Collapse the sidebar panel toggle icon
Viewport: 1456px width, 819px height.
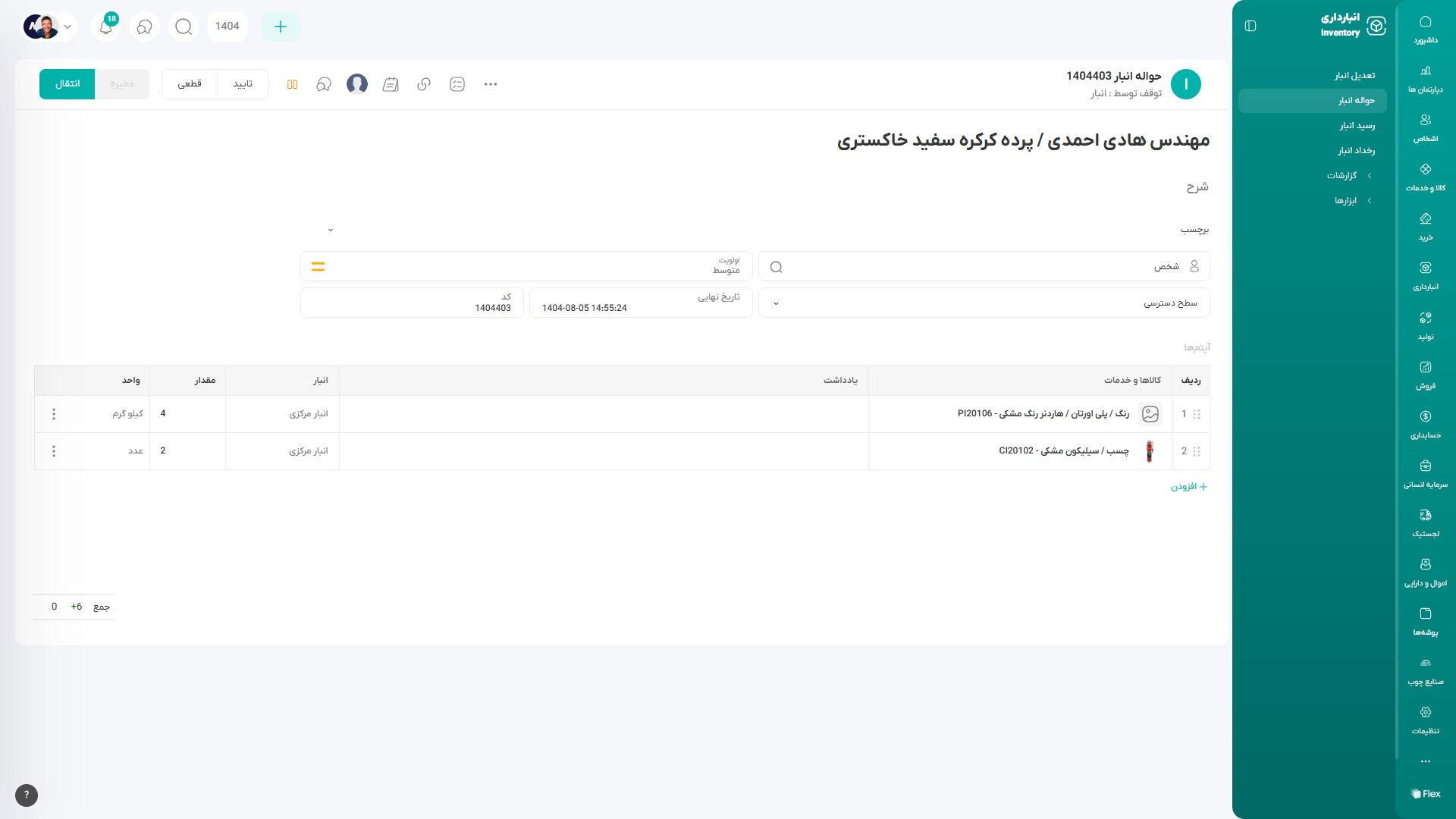click(1250, 26)
